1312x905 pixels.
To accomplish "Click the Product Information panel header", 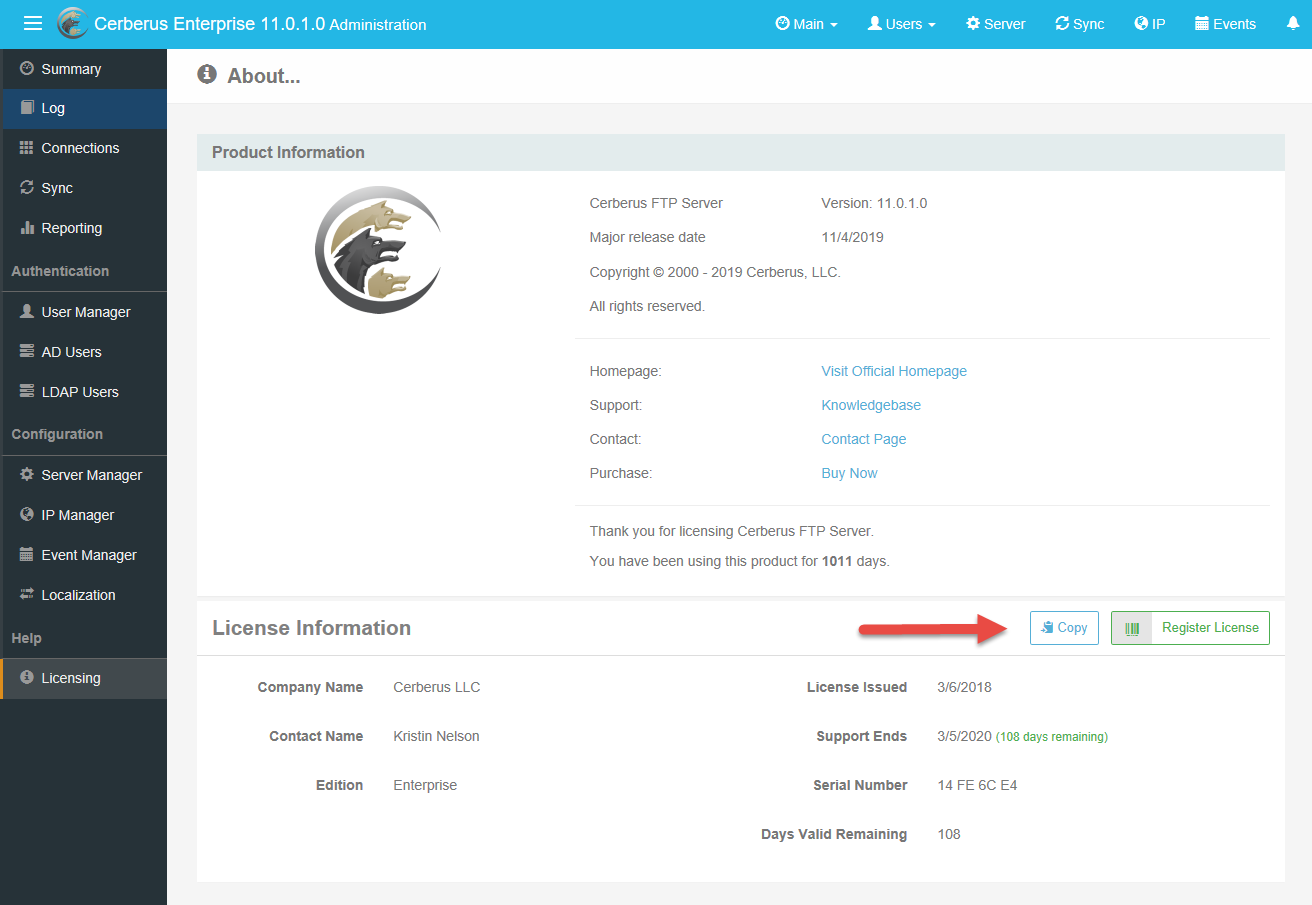I will 741,152.
